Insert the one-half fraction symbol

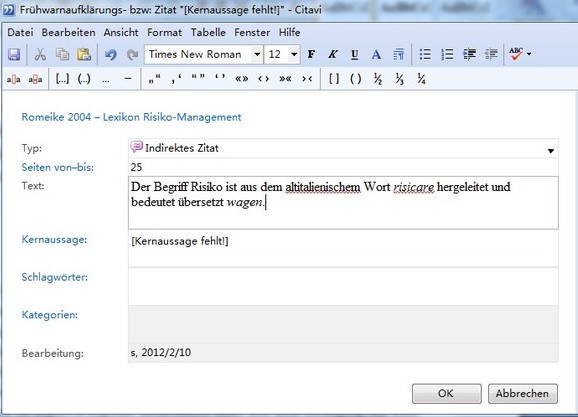coord(378,79)
